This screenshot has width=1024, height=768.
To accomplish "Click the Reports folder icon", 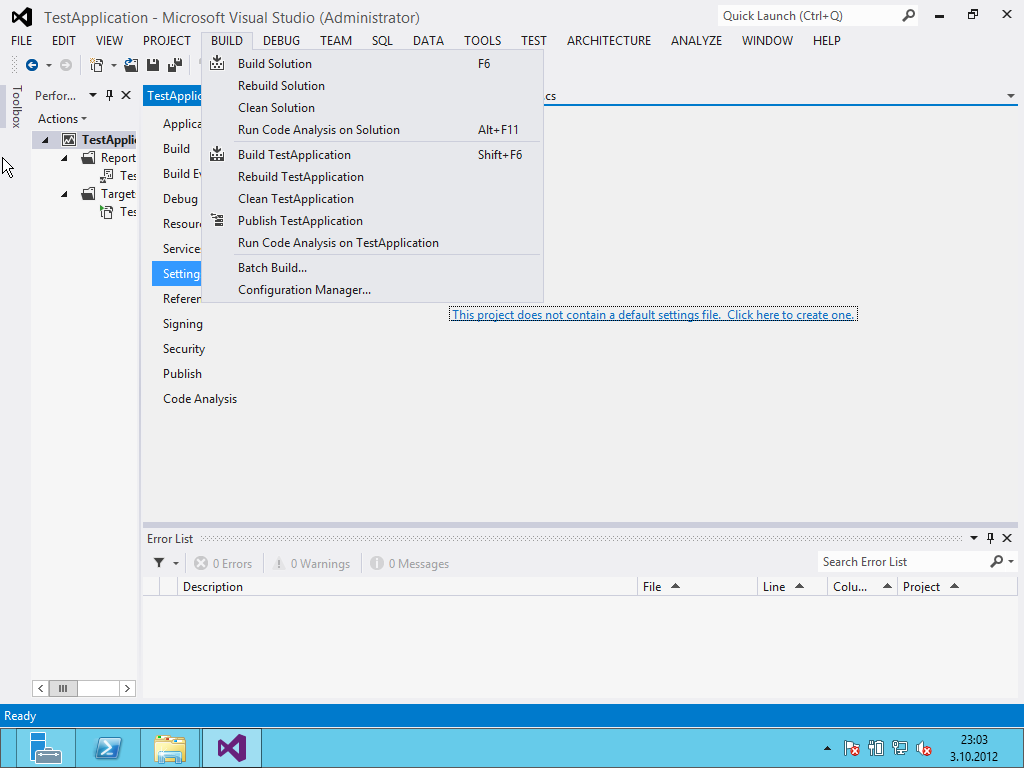I will click(88, 157).
